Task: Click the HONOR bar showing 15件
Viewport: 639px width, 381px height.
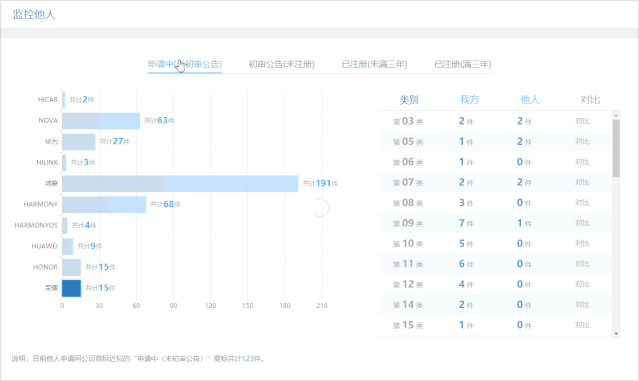Action: (71, 267)
